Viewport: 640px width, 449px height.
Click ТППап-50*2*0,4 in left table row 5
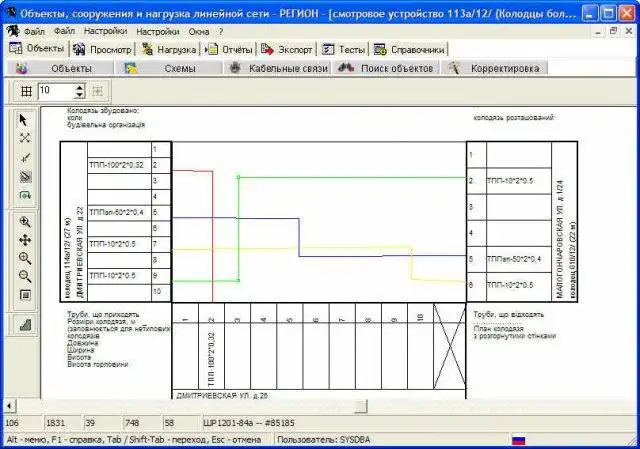tap(116, 212)
